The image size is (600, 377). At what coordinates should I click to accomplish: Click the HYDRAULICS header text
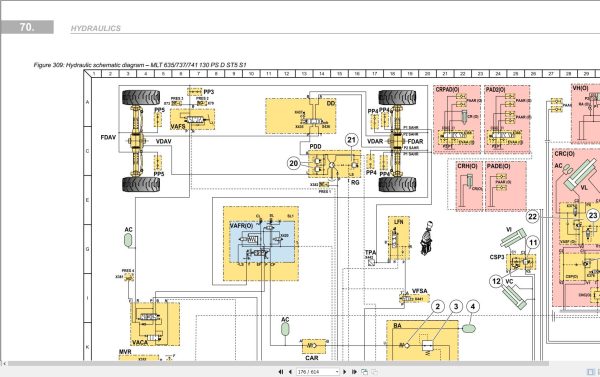(96, 28)
